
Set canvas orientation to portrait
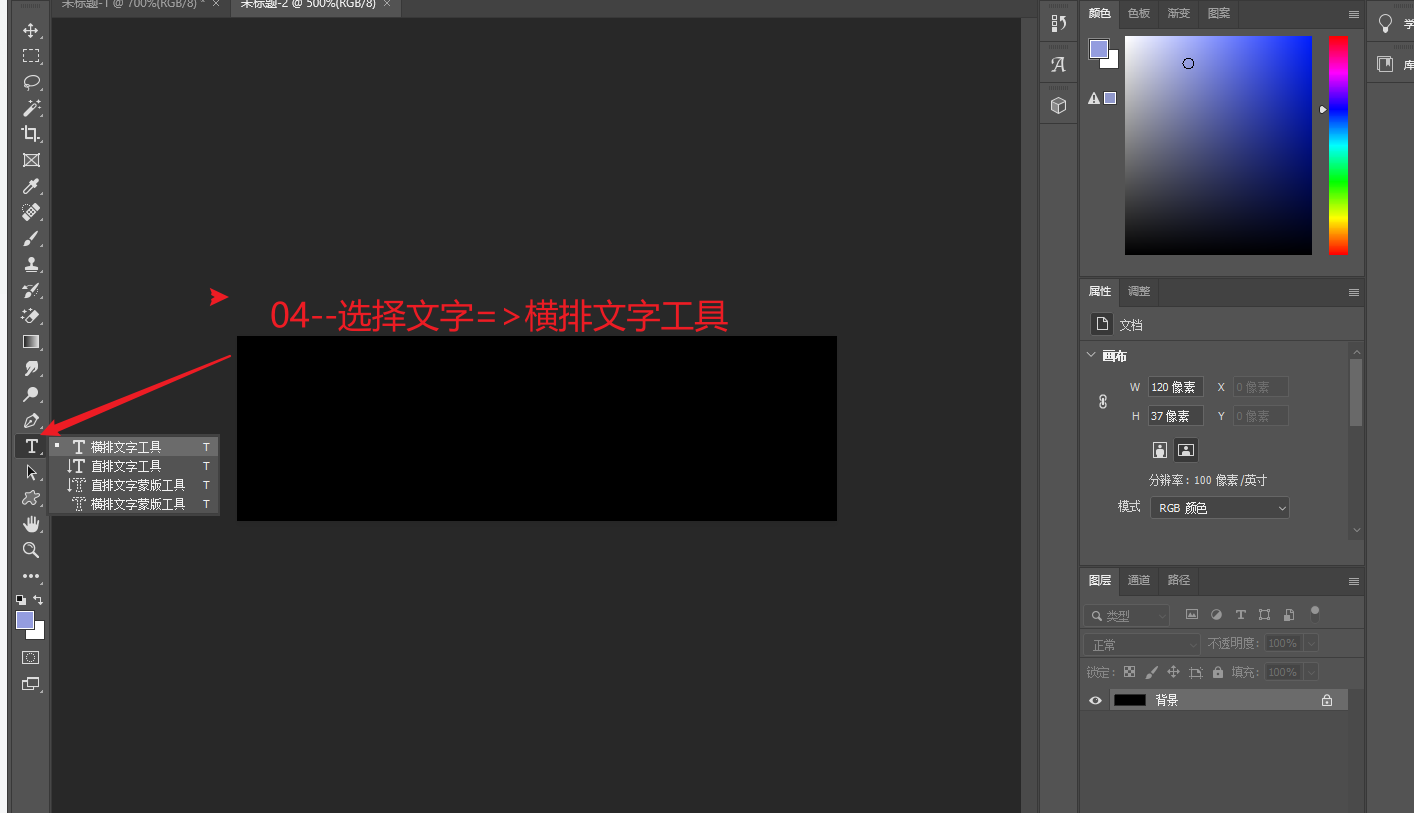tap(1160, 450)
